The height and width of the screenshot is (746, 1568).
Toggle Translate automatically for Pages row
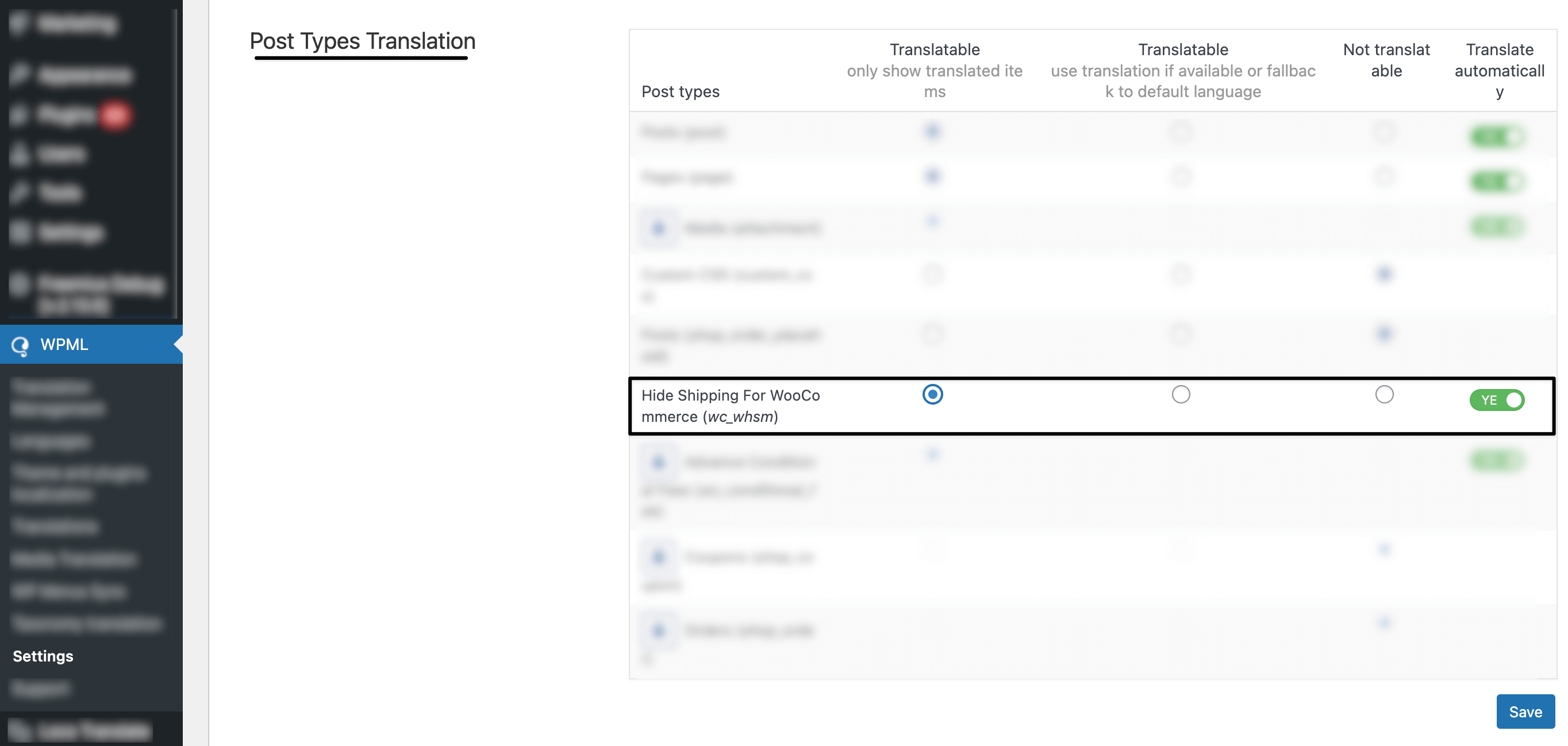[1496, 182]
